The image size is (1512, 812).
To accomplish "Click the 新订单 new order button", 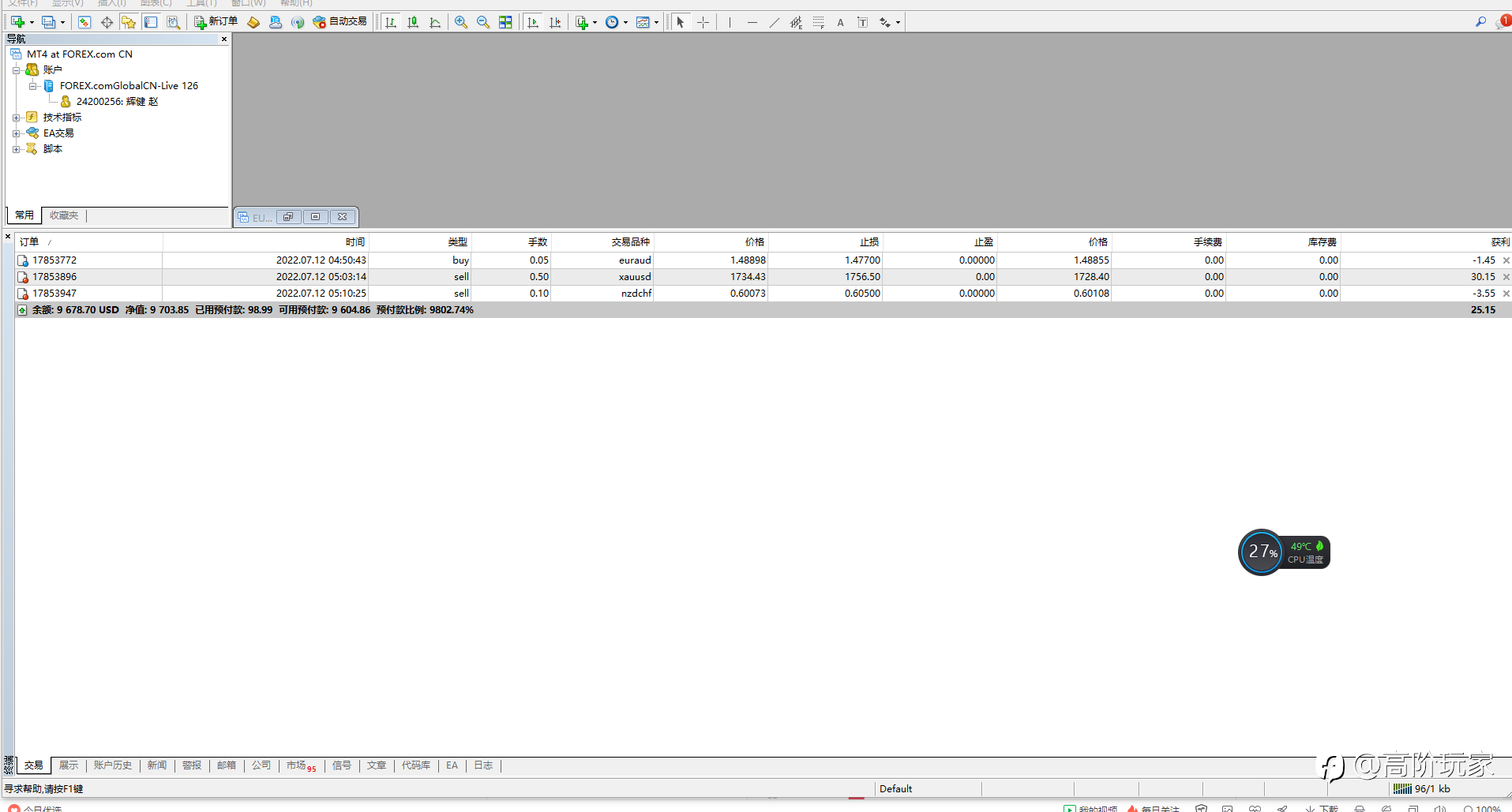I will pyautogui.click(x=216, y=22).
